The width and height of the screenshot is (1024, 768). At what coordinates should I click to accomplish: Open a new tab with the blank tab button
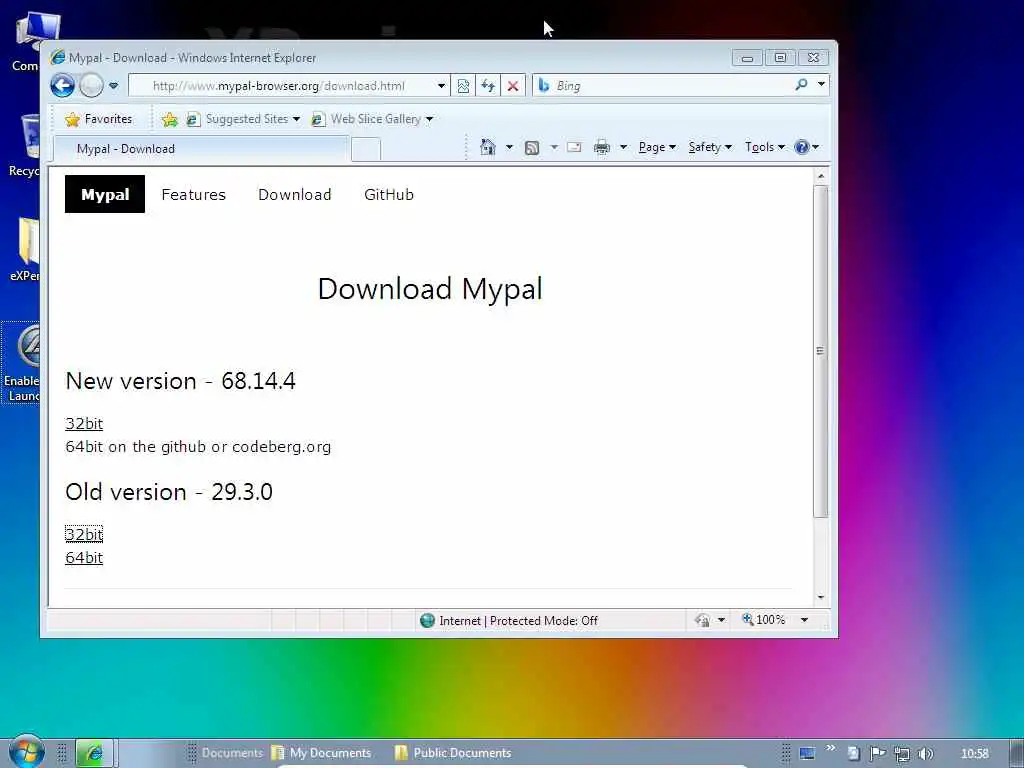point(366,150)
